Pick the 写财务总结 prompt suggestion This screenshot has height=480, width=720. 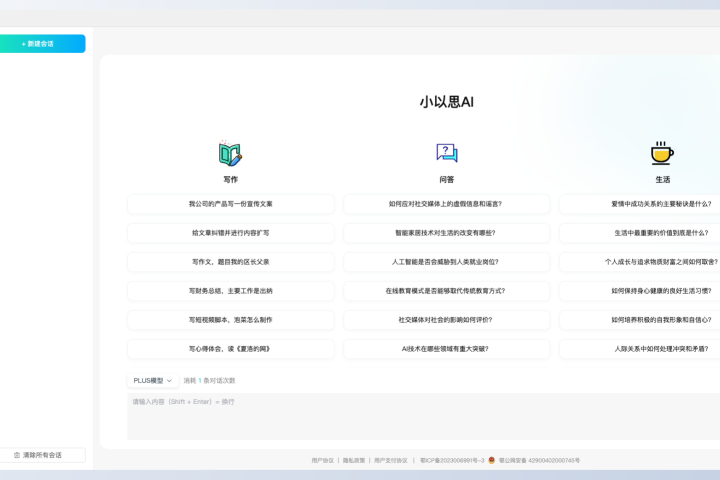point(231,291)
